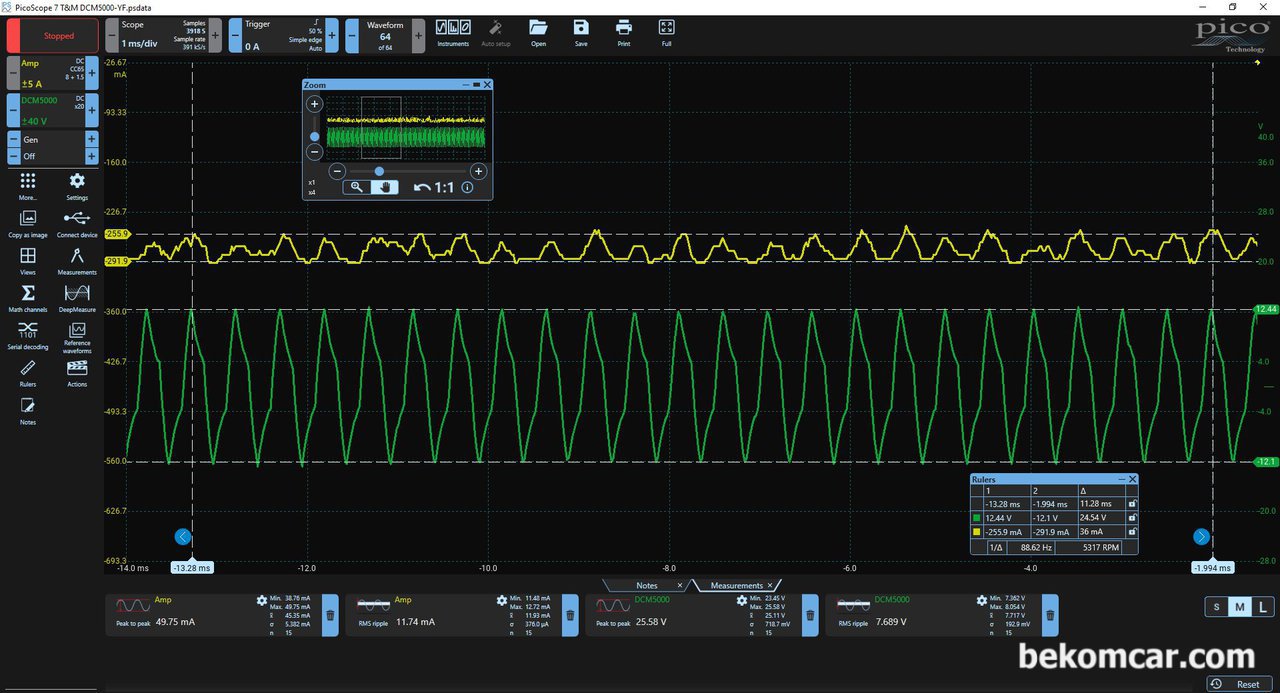The image size is (1280, 693).
Task: Click the vertical zoom slider handle in Zoom window
Action: point(314,136)
